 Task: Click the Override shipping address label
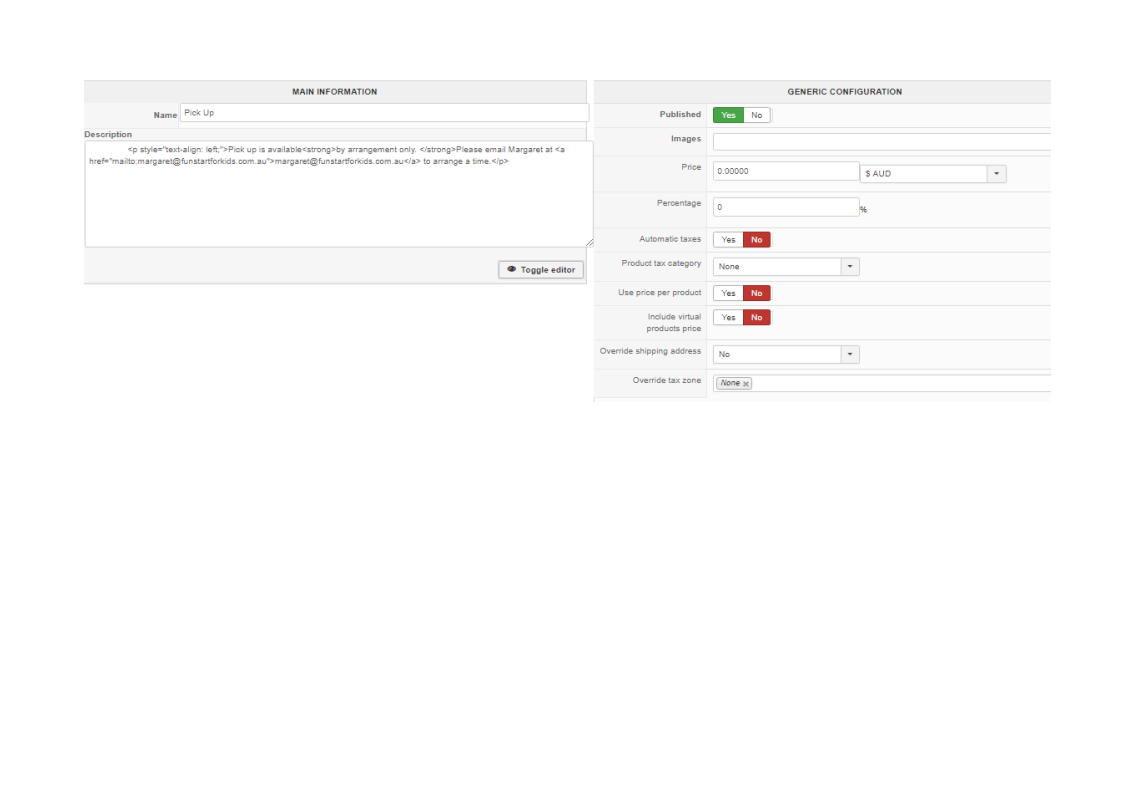(x=650, y=351)
